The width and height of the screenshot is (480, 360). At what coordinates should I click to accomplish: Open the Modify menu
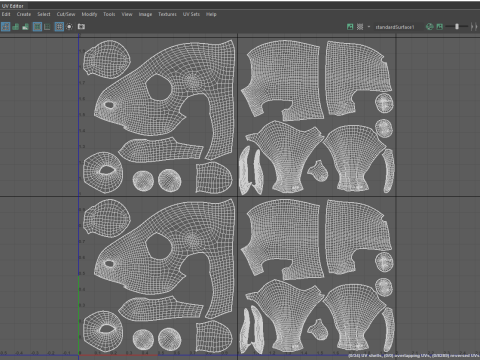tap(89, 14)
